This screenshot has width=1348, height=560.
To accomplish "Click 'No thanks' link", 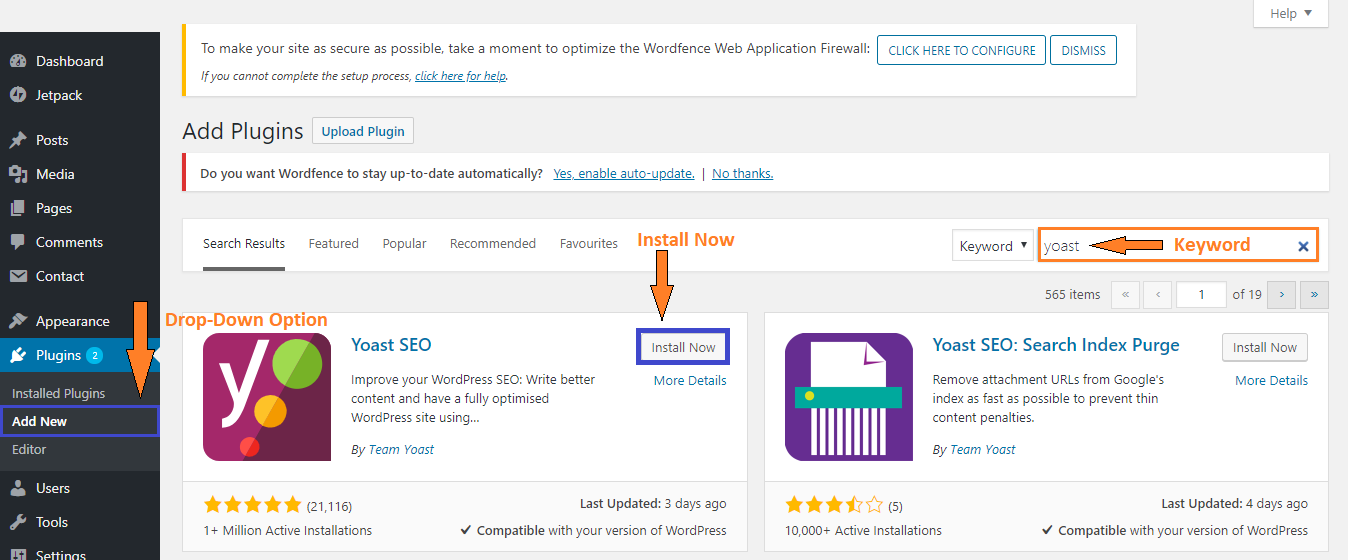I will click(743, 173).
